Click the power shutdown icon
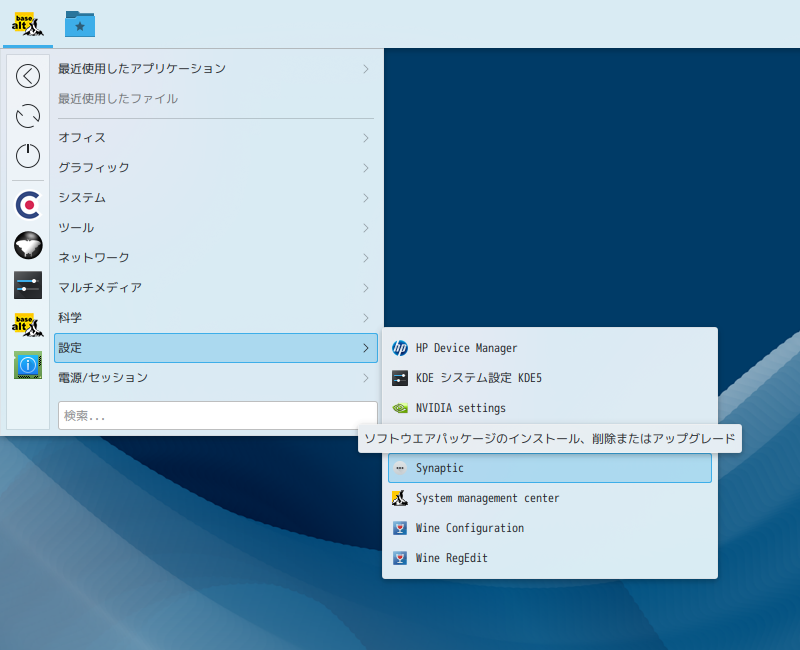 click(x=28, y=156)
